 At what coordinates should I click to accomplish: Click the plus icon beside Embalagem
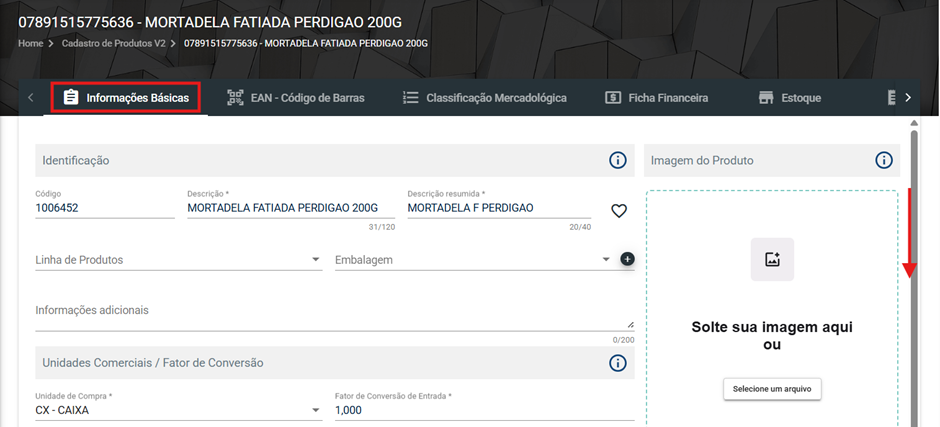627,259
